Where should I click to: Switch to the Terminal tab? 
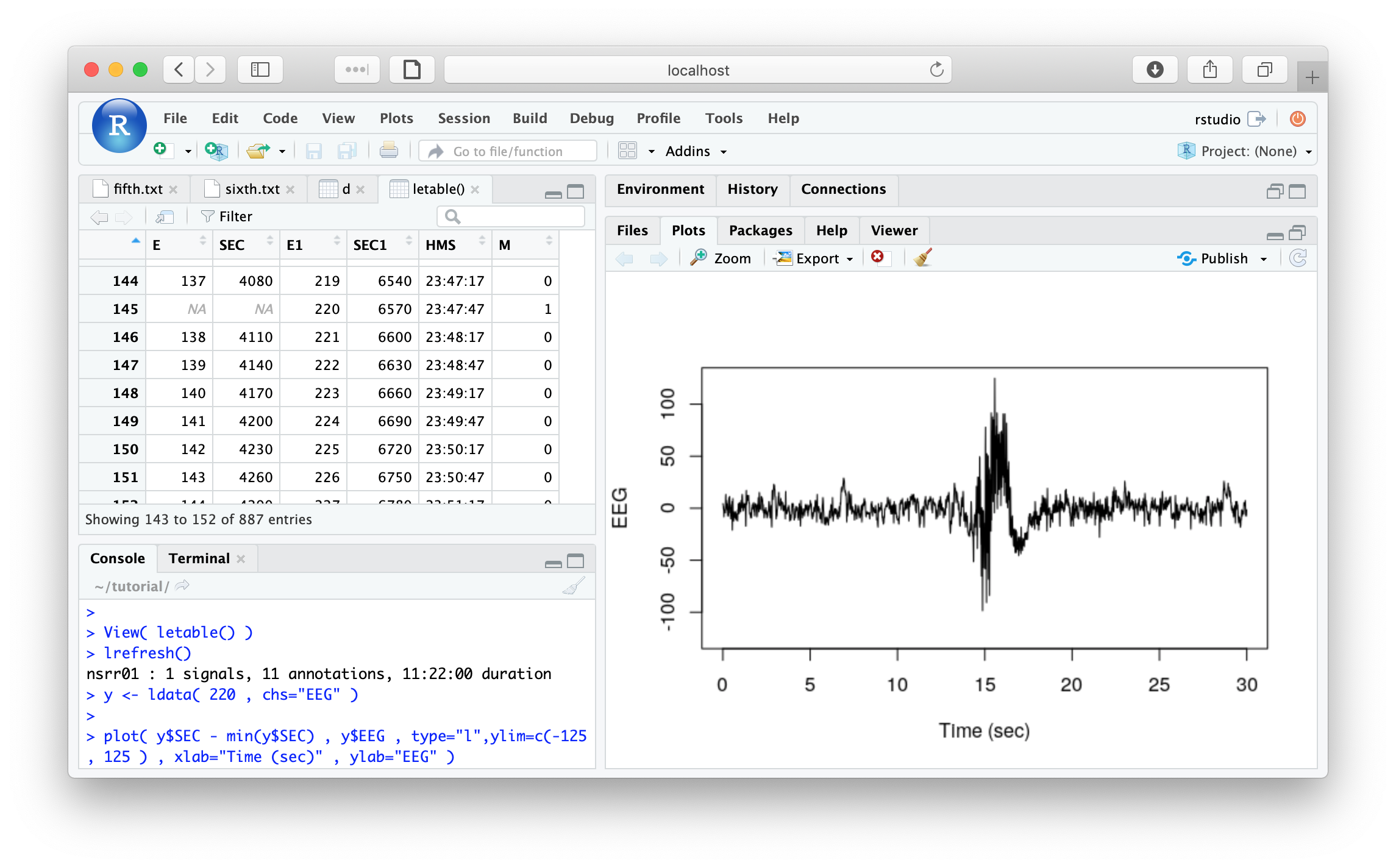pos(199,558)
